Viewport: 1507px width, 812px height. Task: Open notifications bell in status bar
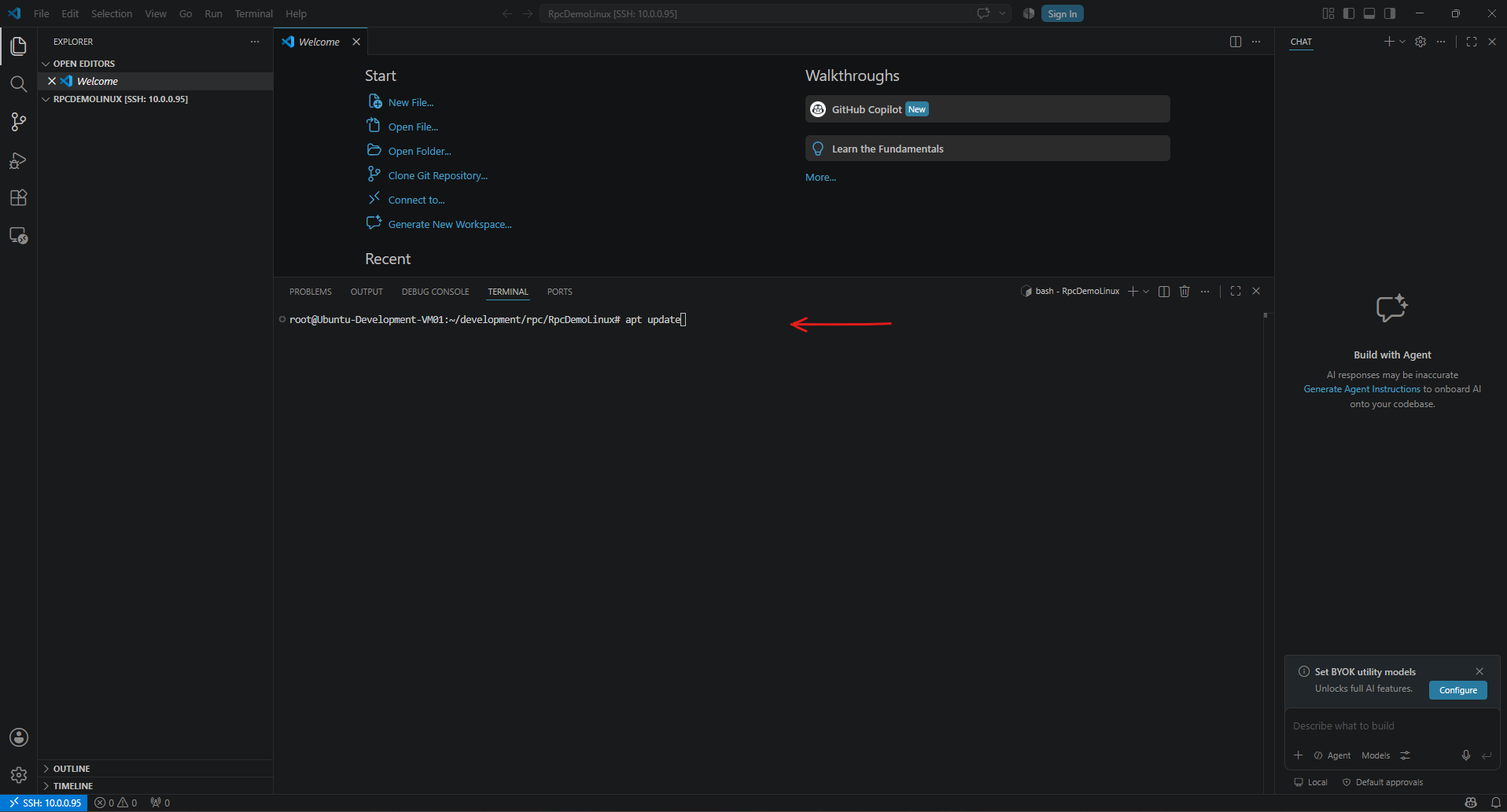click(1495, 803)
